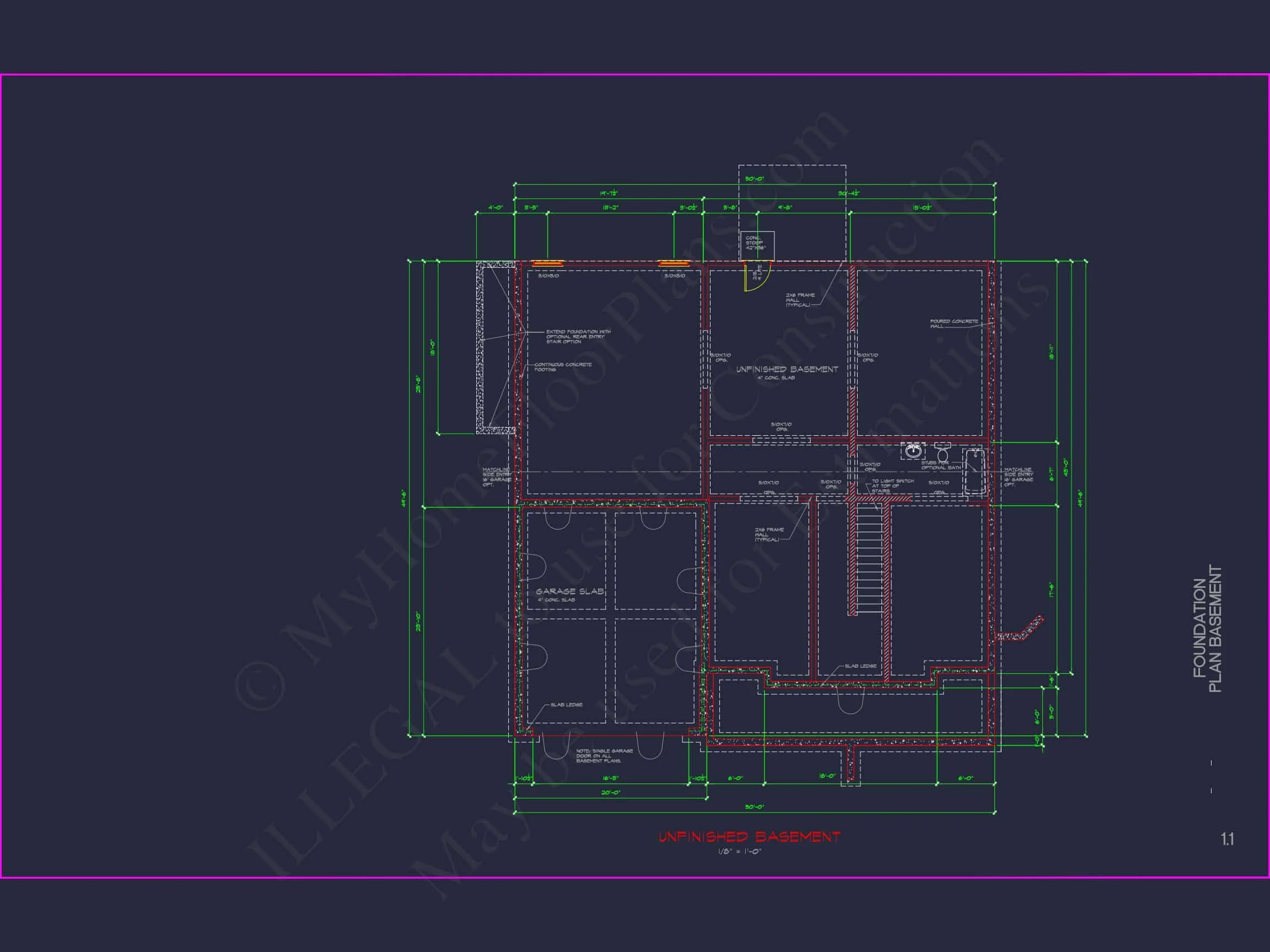Select the bathtub symbol in optional bath
The width and height of the screenshot is (1270, 952).
coord(975,472)
